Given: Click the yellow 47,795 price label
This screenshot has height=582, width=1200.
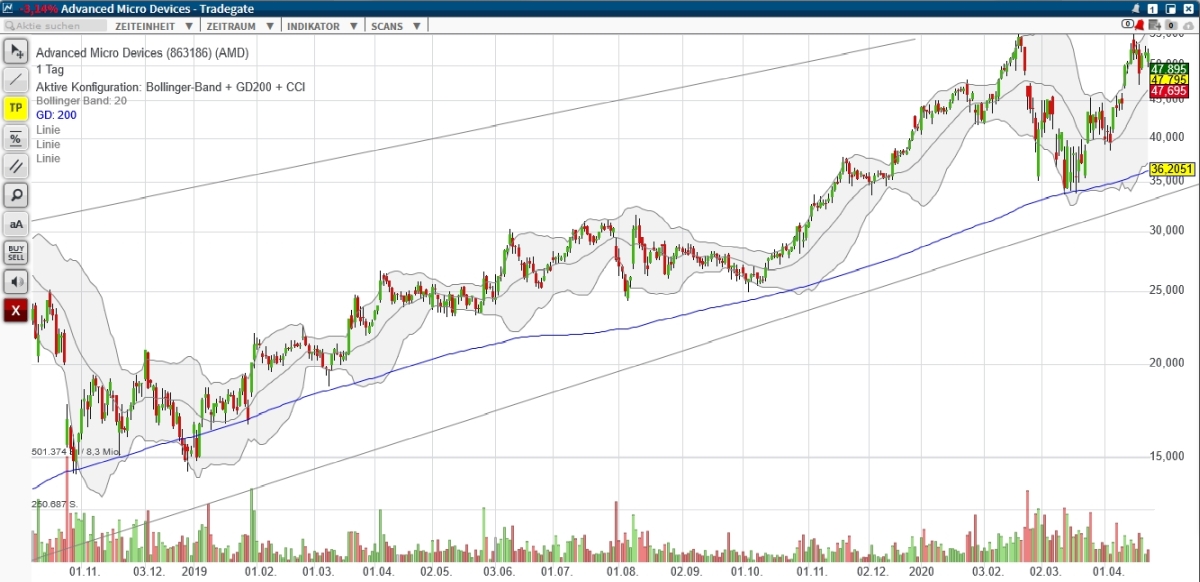Looking at the screenshot, I should pos(1168,79).
